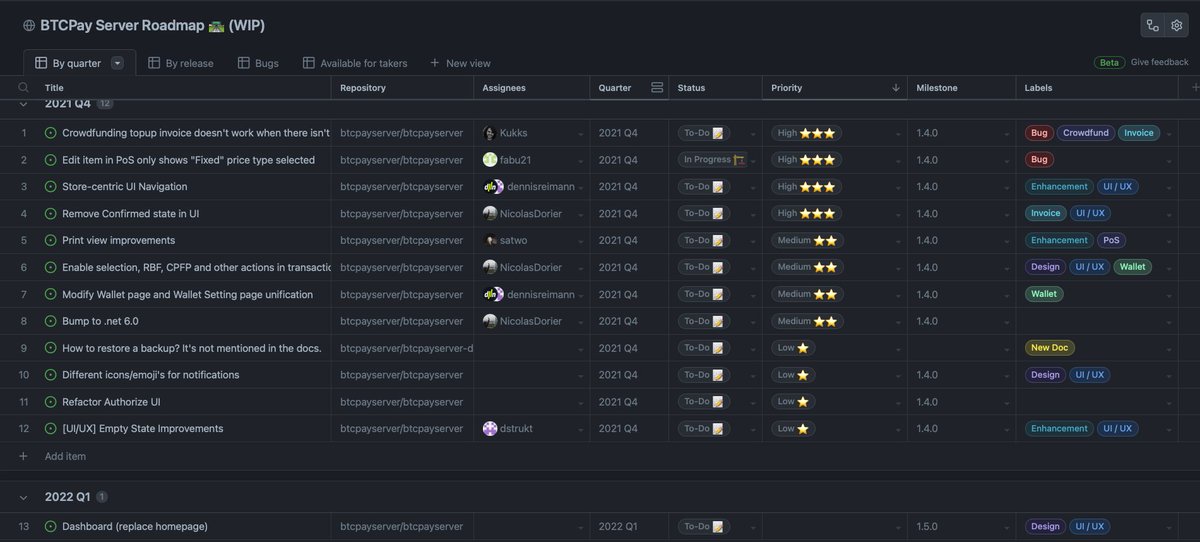Open Status dropdown for Edit item in PoS row

(x=753, y=161)
